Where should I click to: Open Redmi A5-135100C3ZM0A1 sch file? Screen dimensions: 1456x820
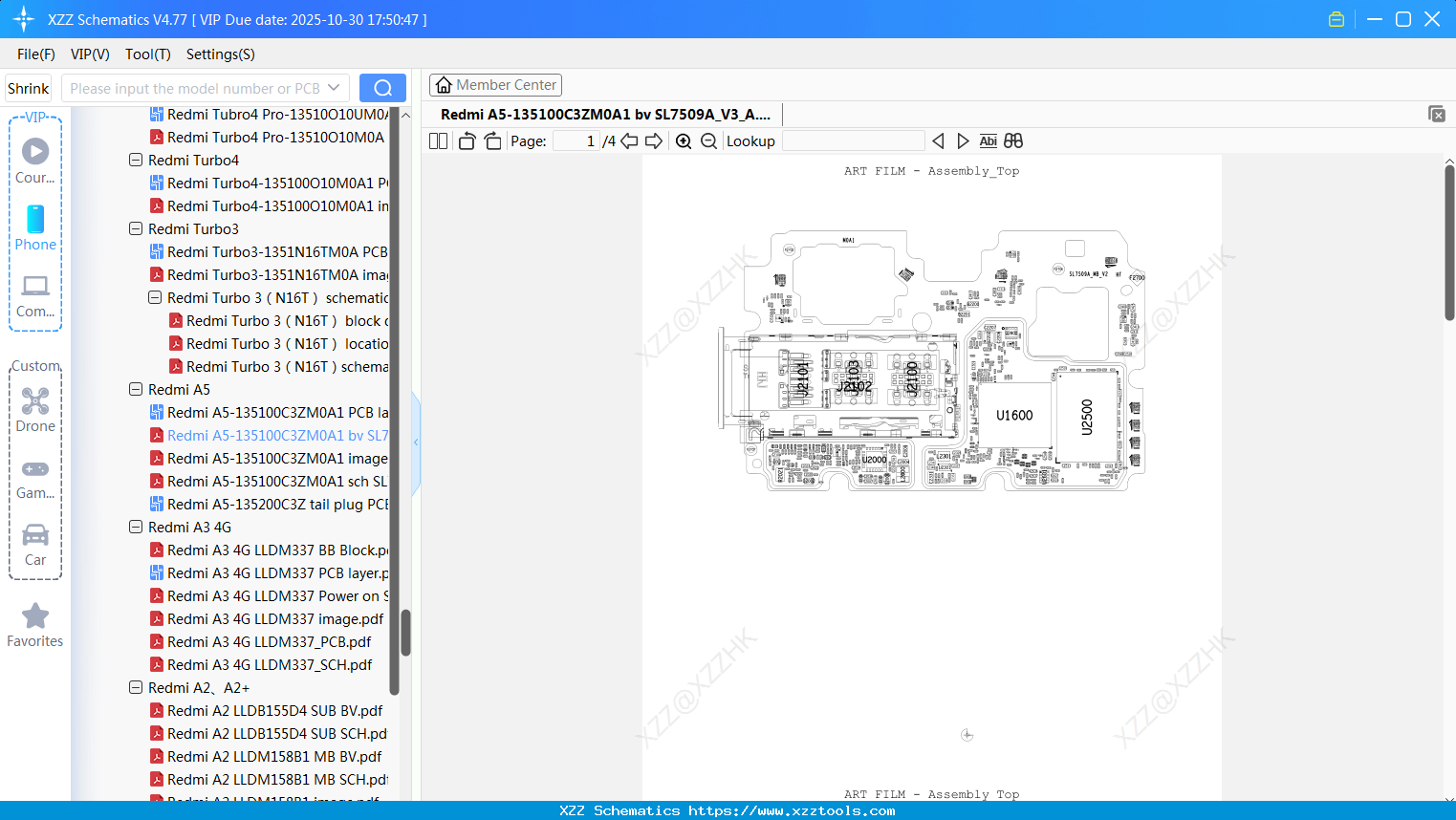(x=270, y=482)
